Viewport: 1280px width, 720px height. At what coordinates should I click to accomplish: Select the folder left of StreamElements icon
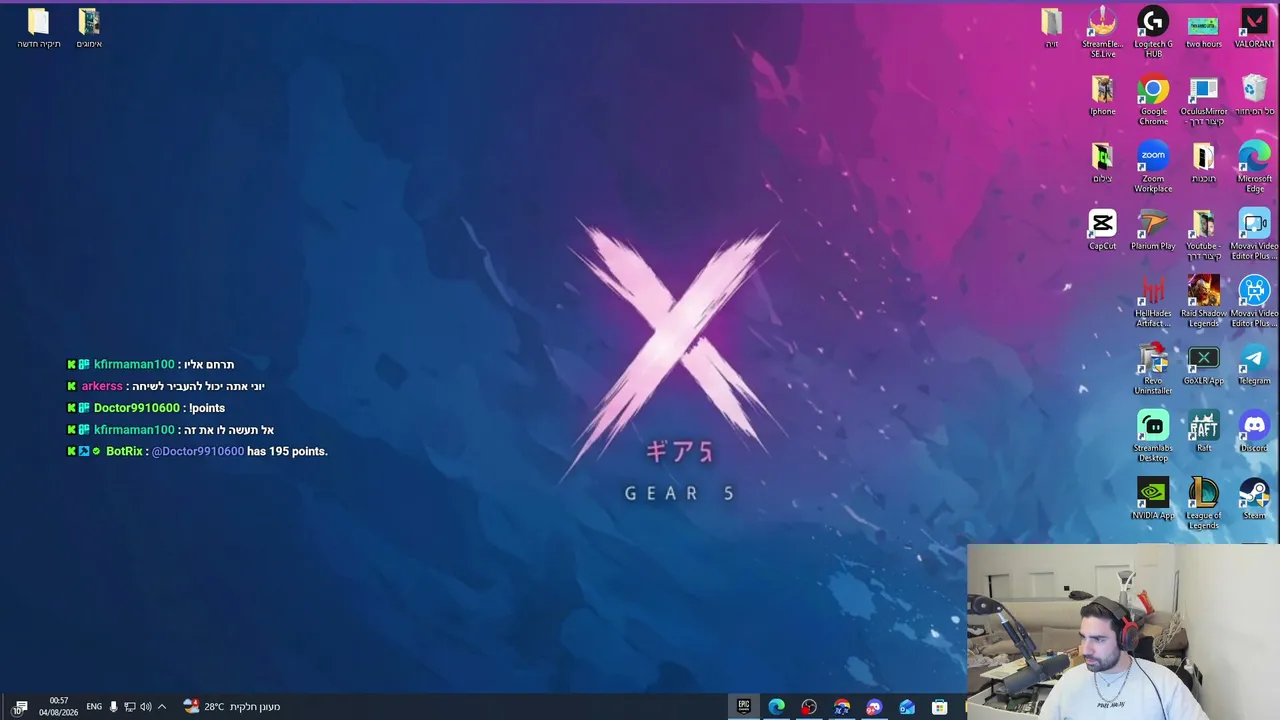pyautogui.click(x=1051, y=29)
